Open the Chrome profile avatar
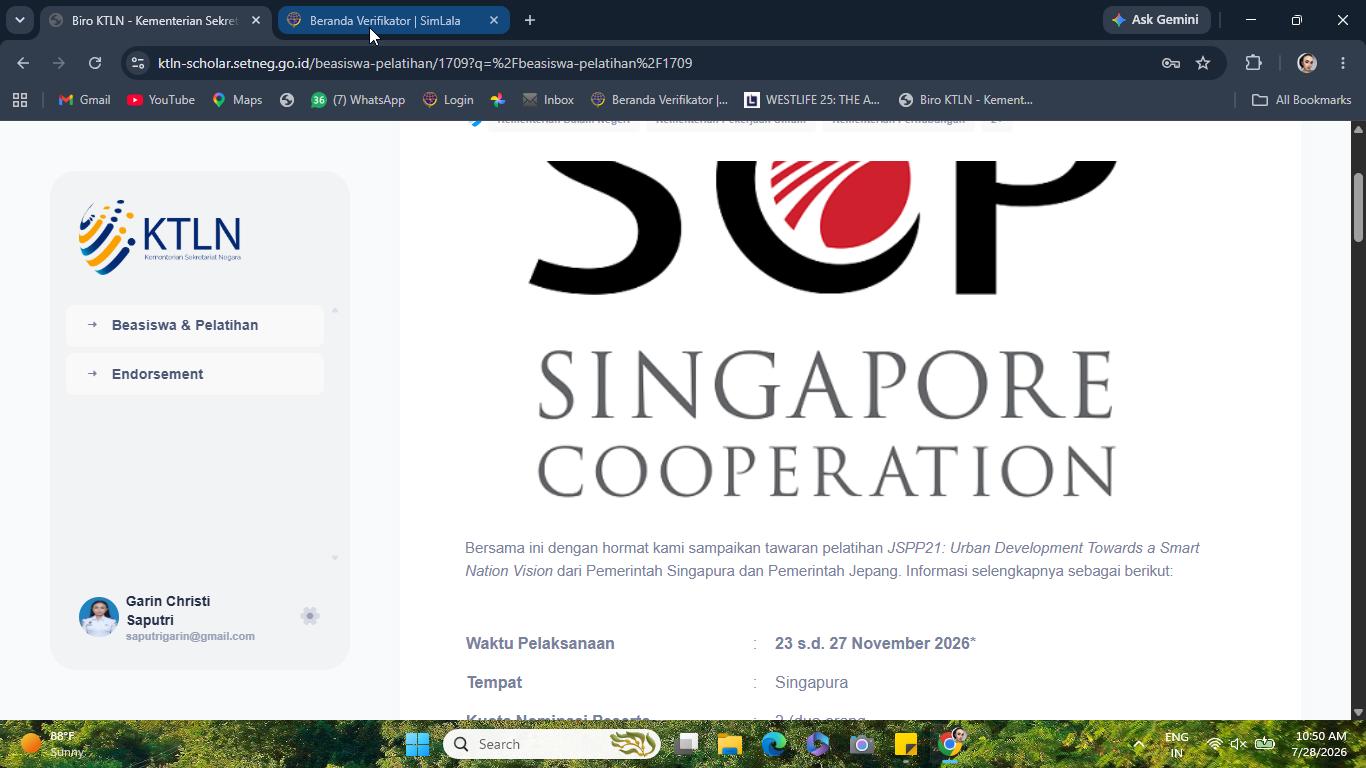1366x768 pixels. pos(1307,63)
